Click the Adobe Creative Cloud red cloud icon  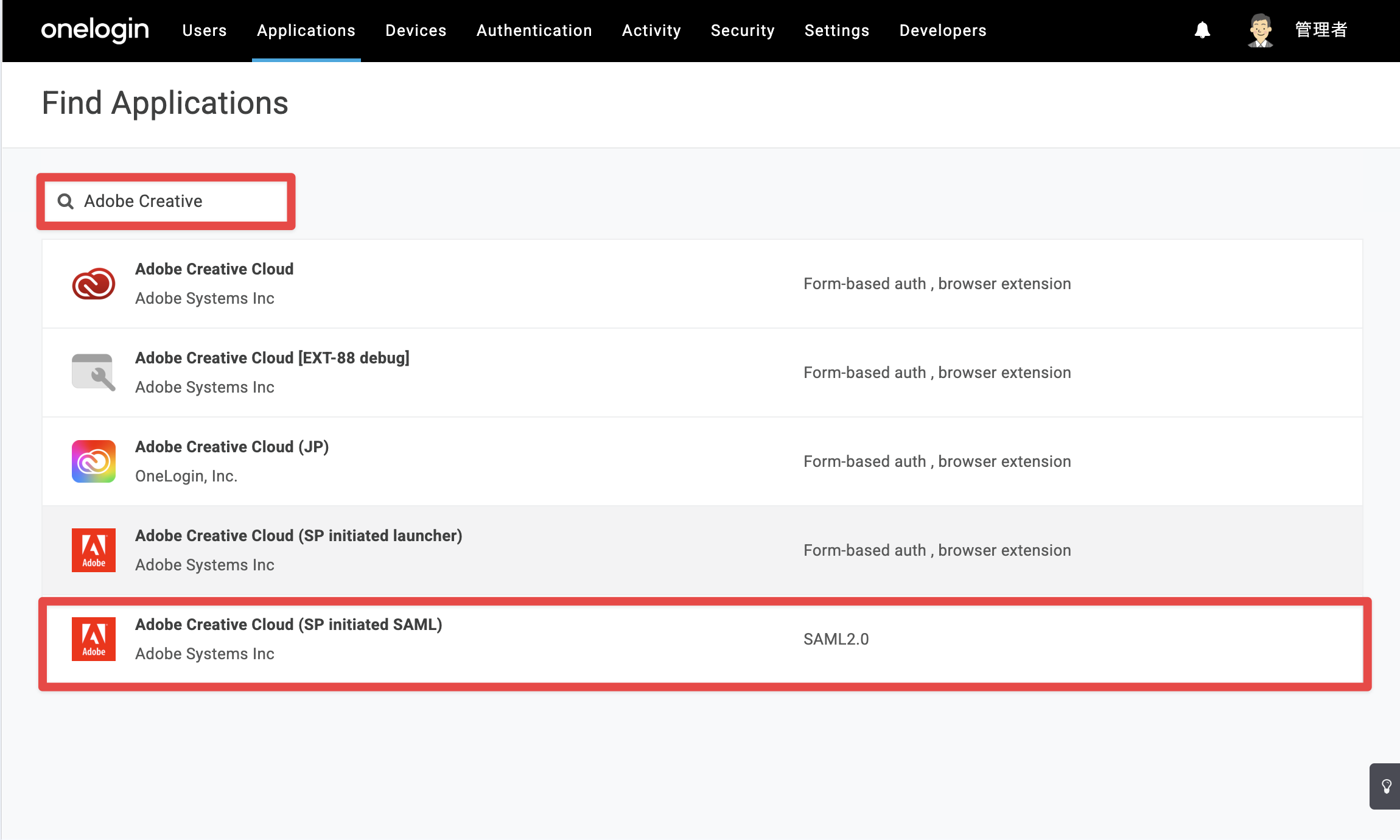coord(94,284)
